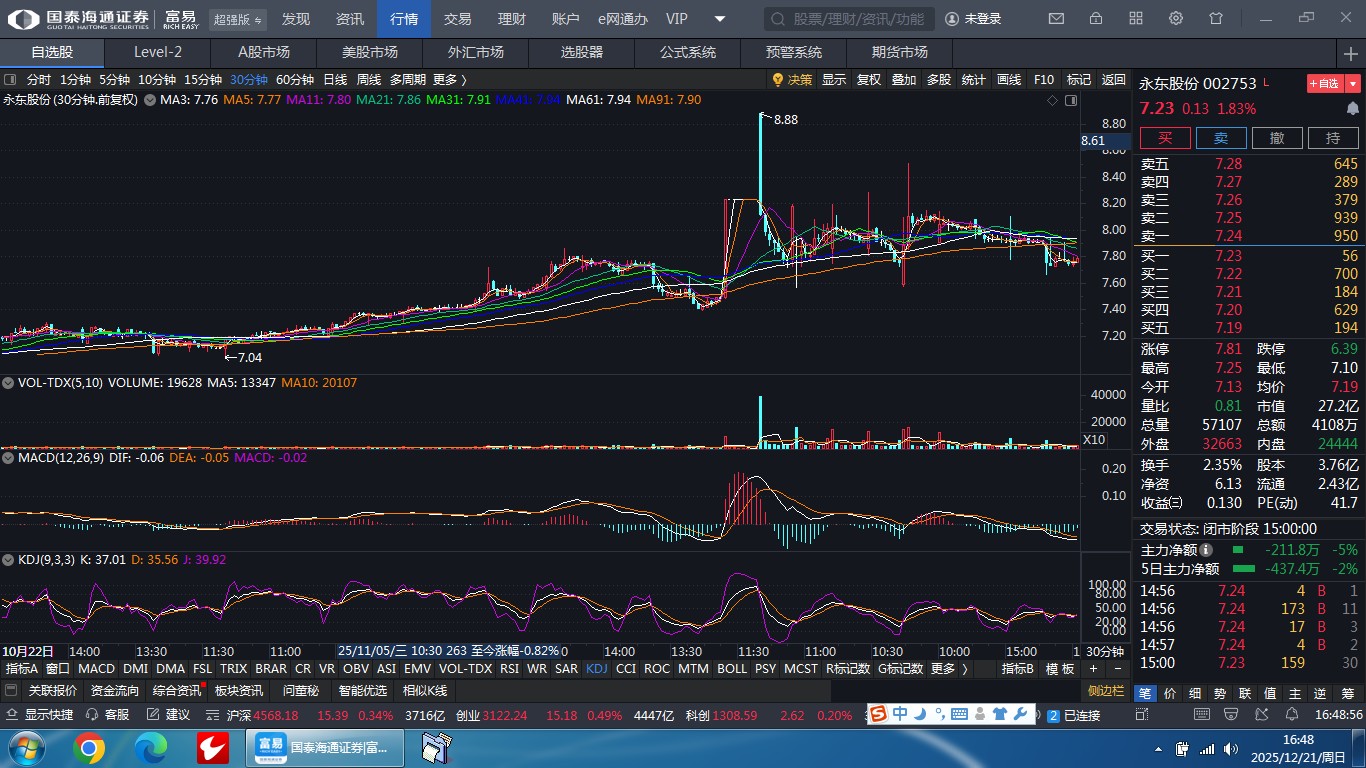Expand the 更多 period options
This screenshot has height=768, width=1366.
[x=449, y=80]
